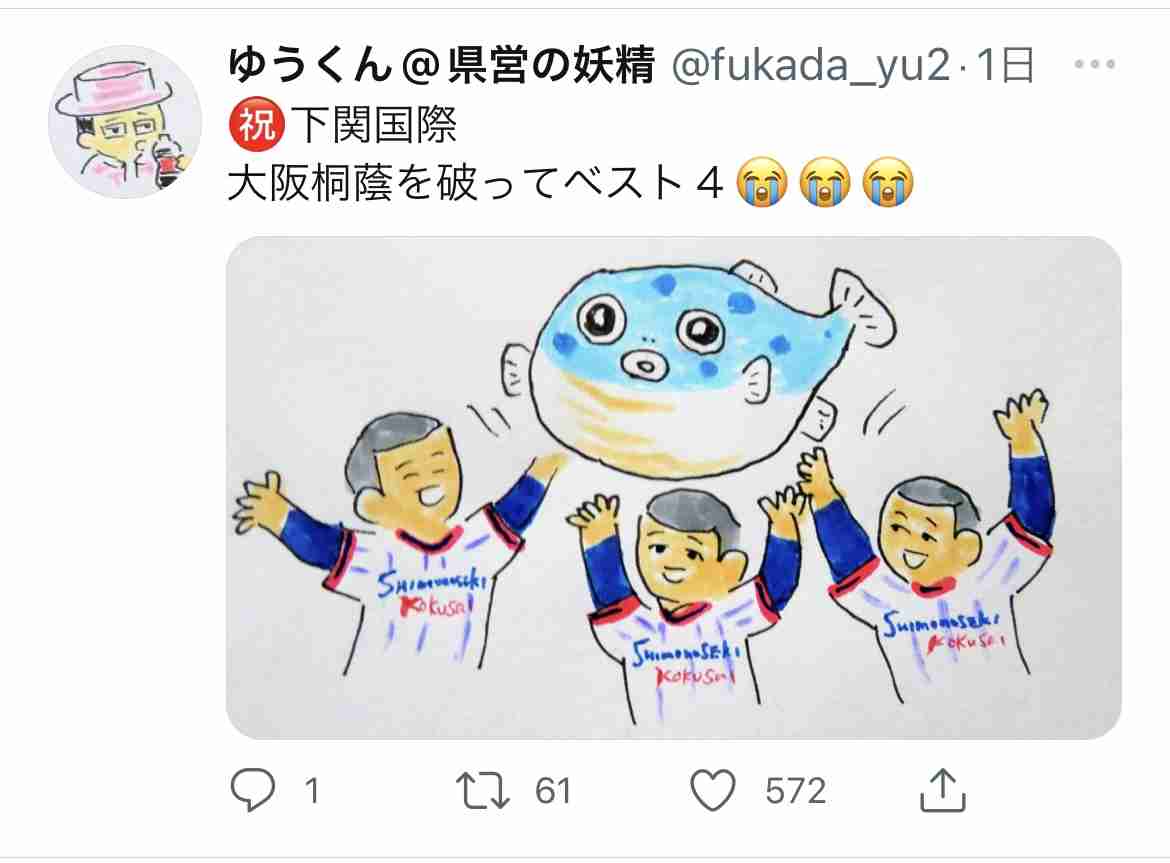Tap the last crying face emoji
Viewport: 1170px width, 863px height.
(x=887, y=182)
